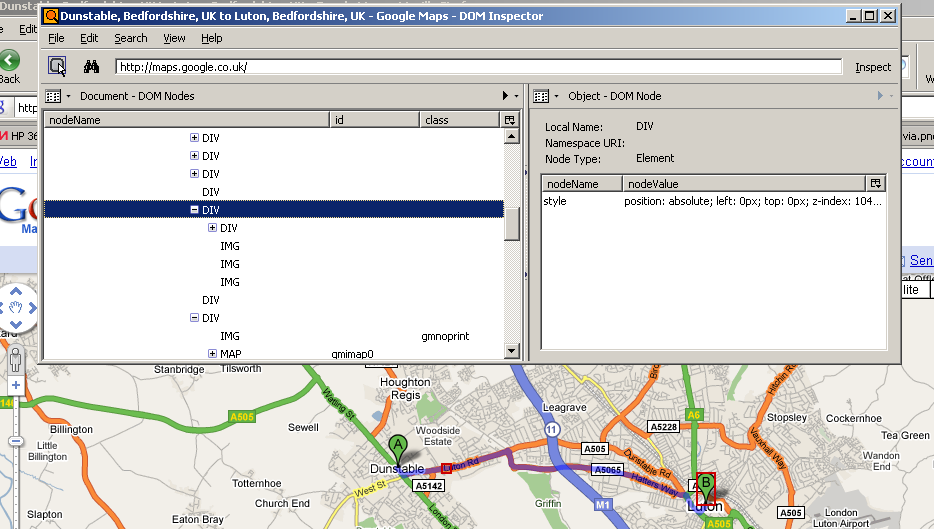The image size is (934, 529).
Task: Open column picker in DOM Nodes tree
Action: click(x=510, y=120)
